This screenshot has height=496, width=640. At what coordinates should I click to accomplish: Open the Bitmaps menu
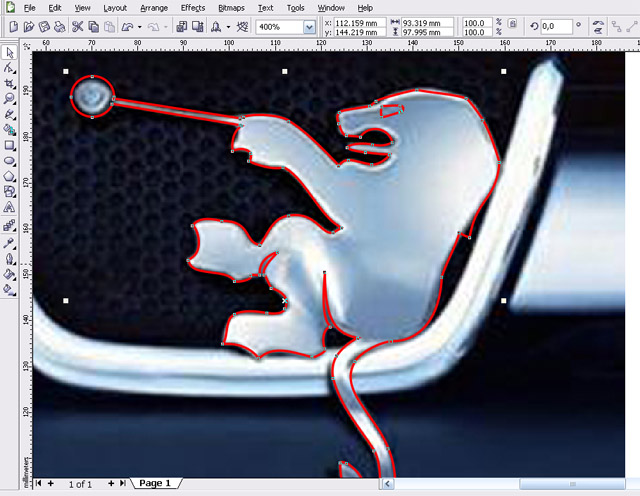tap(231, 8)
